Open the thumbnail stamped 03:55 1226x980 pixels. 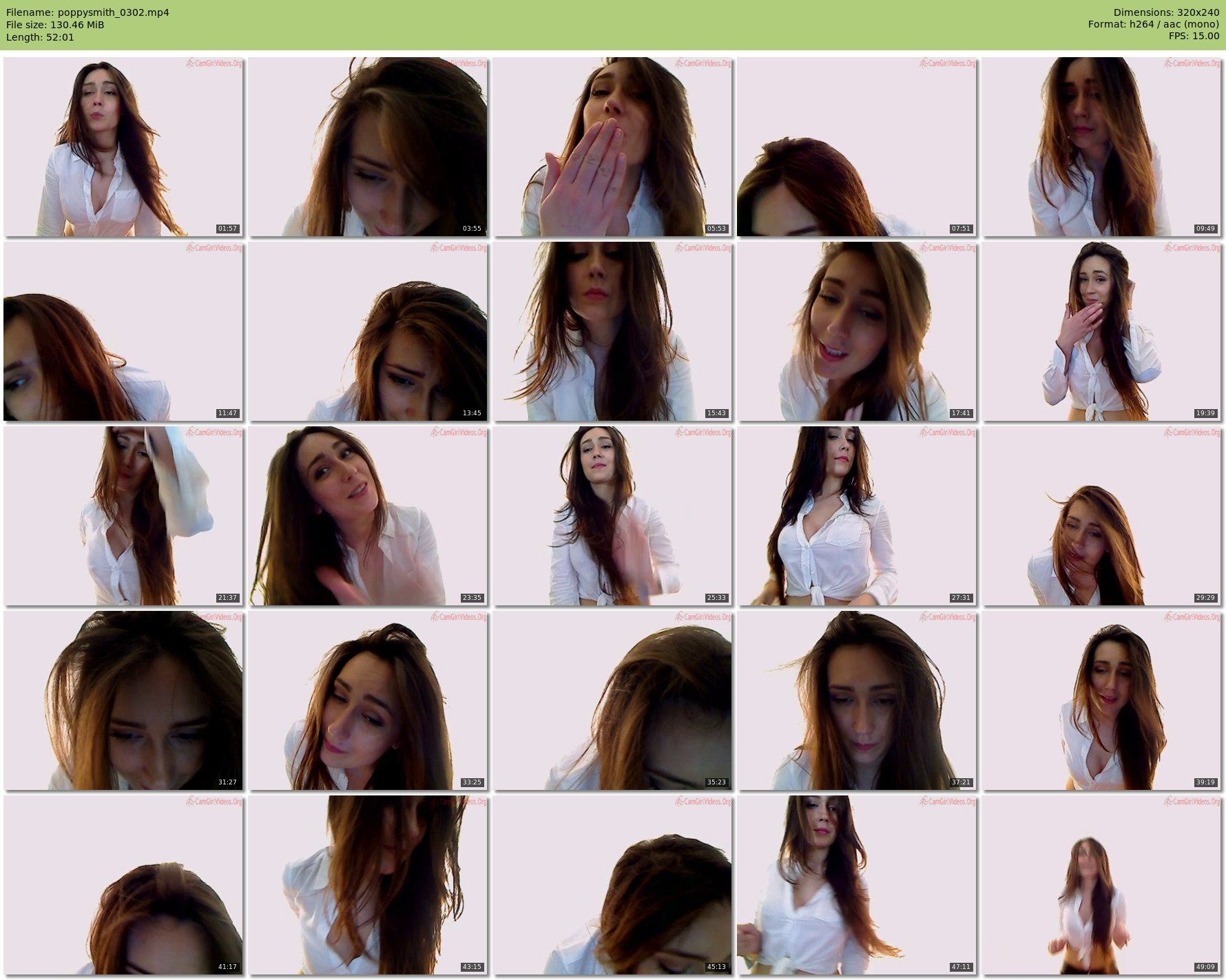point(368,147)
